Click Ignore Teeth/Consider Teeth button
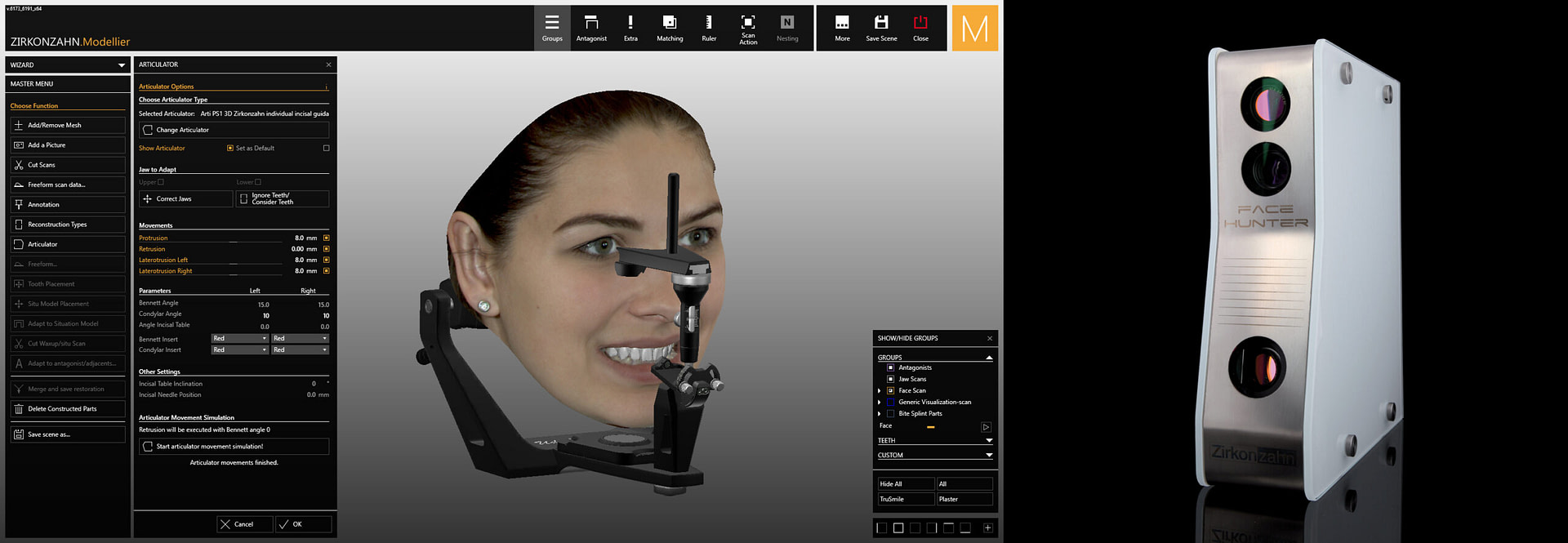 pyautogui.click(x=283, y=198)
